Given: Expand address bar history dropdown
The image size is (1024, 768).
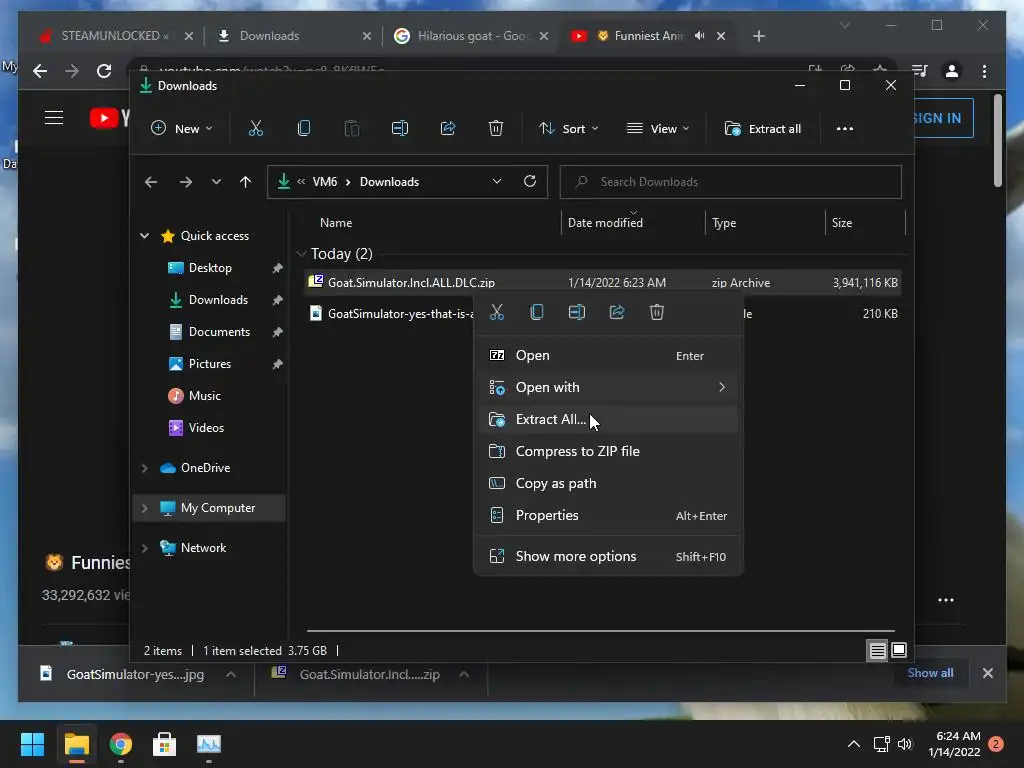Looking at the screenshot, I should point(497,182).
